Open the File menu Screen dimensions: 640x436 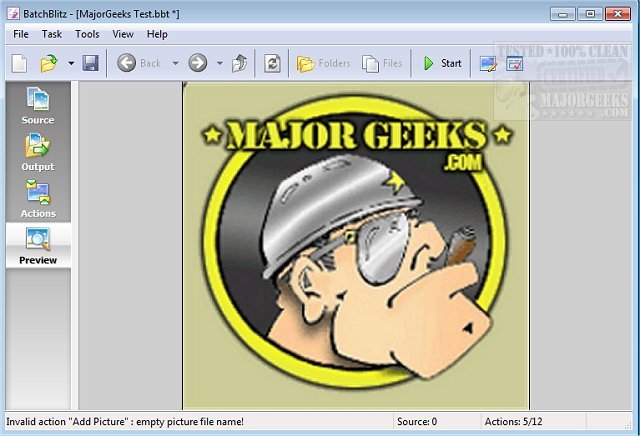click(21, 34)
